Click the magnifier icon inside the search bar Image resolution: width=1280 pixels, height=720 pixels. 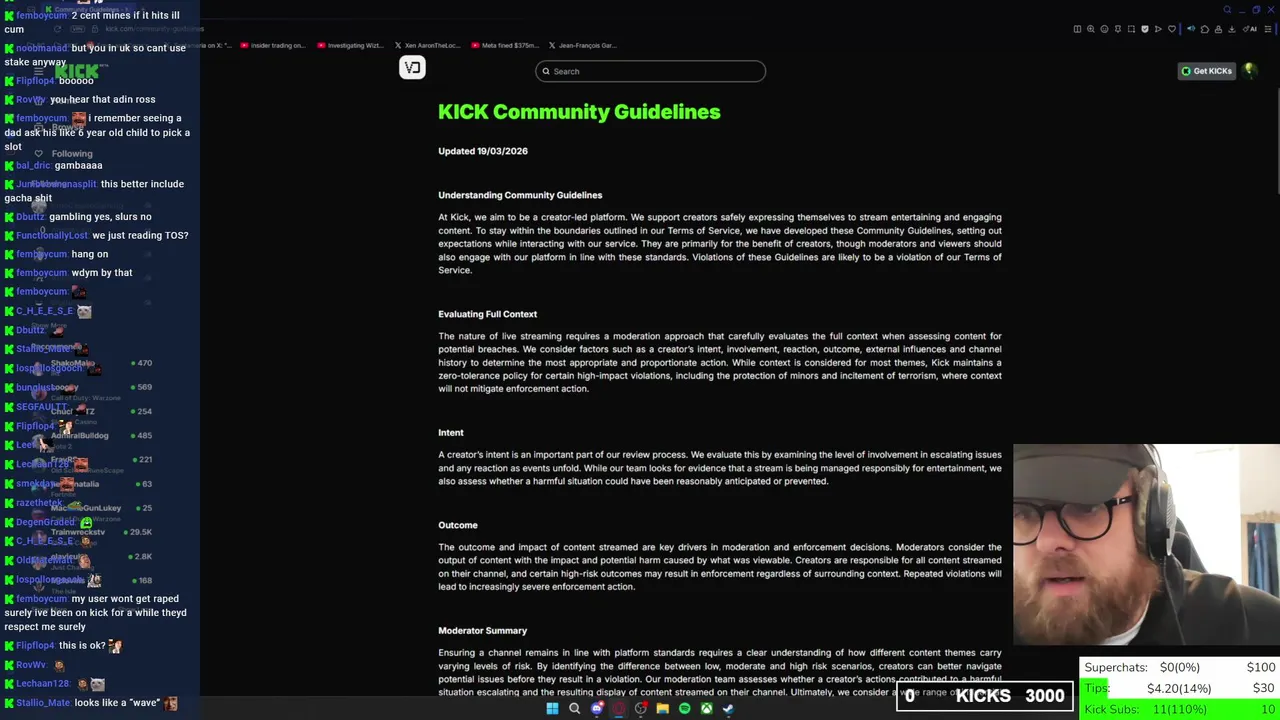[x=546, y=72]
